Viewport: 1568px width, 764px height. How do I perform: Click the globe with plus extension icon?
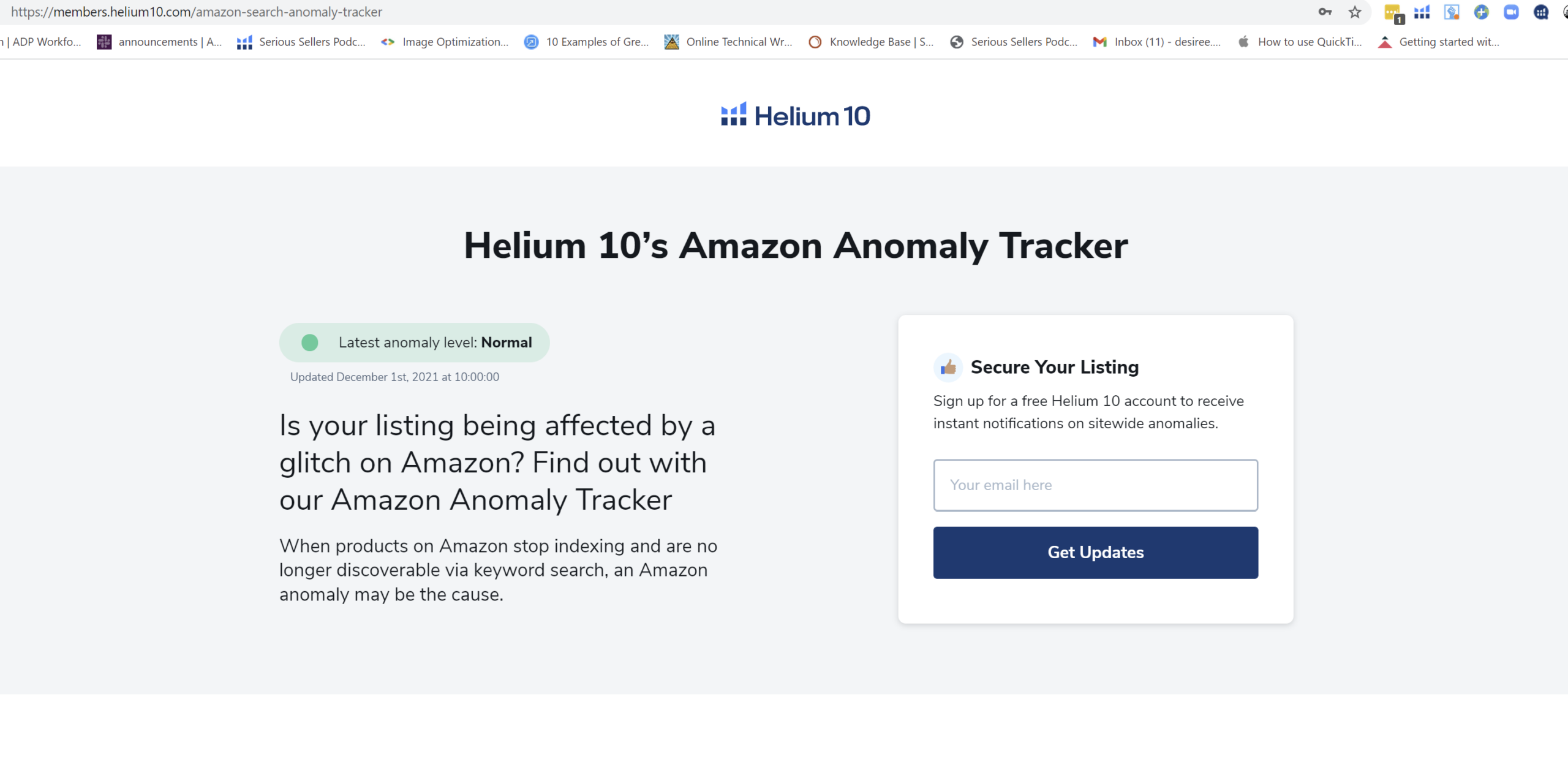click(x=1481, y=12)
